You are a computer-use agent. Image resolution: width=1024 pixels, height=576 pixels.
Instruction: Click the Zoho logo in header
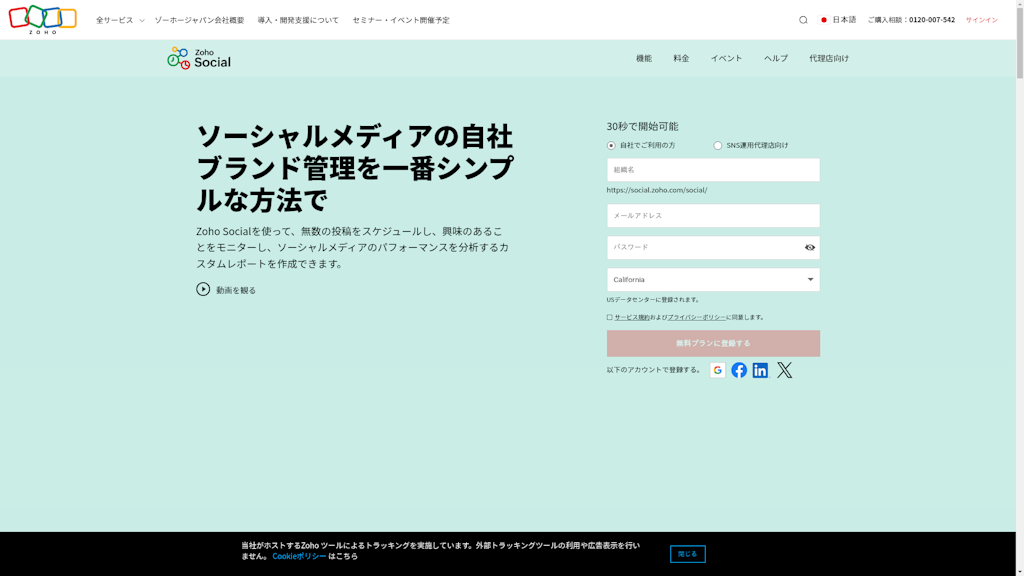click(x=43, y=19)
